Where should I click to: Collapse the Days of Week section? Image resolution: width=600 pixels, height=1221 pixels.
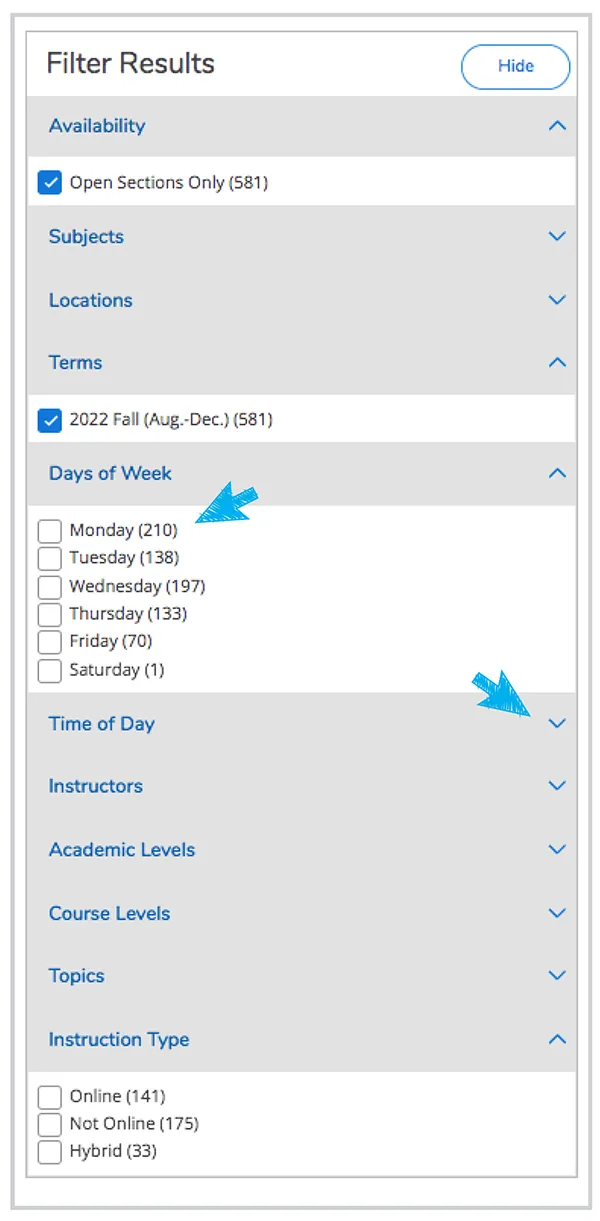pyautogui.click(x=557, y=473)
